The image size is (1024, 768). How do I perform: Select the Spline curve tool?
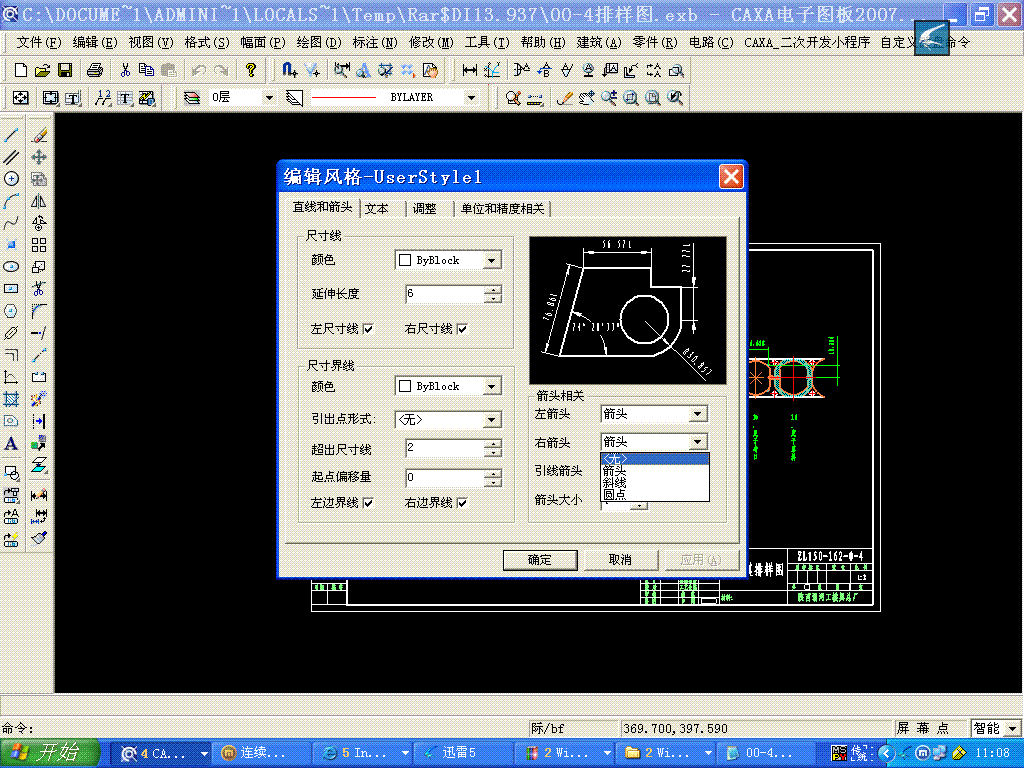11,223
